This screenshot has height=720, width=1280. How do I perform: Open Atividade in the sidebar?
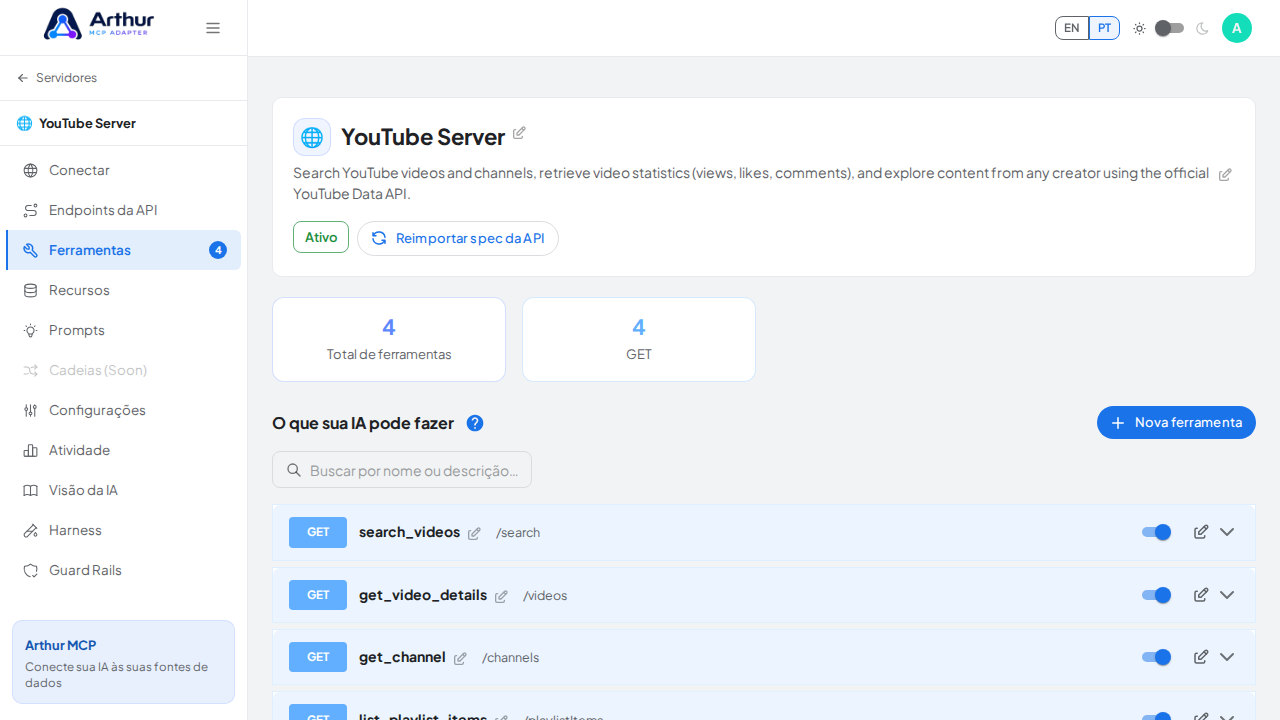[x=123, y=450]
